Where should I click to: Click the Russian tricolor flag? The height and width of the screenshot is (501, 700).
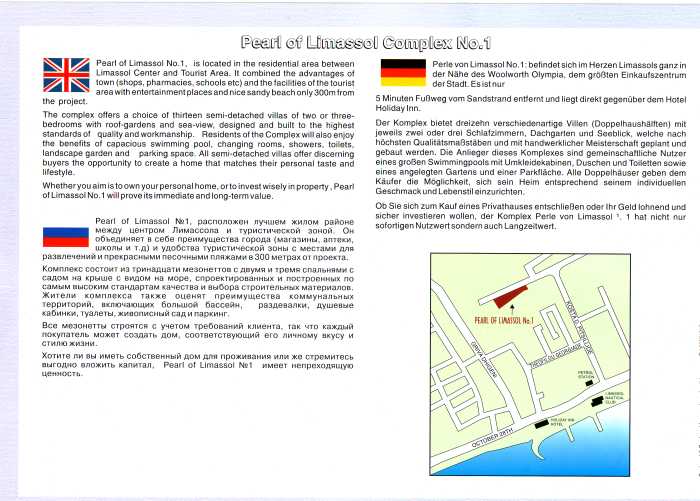[x=66, y=237]
